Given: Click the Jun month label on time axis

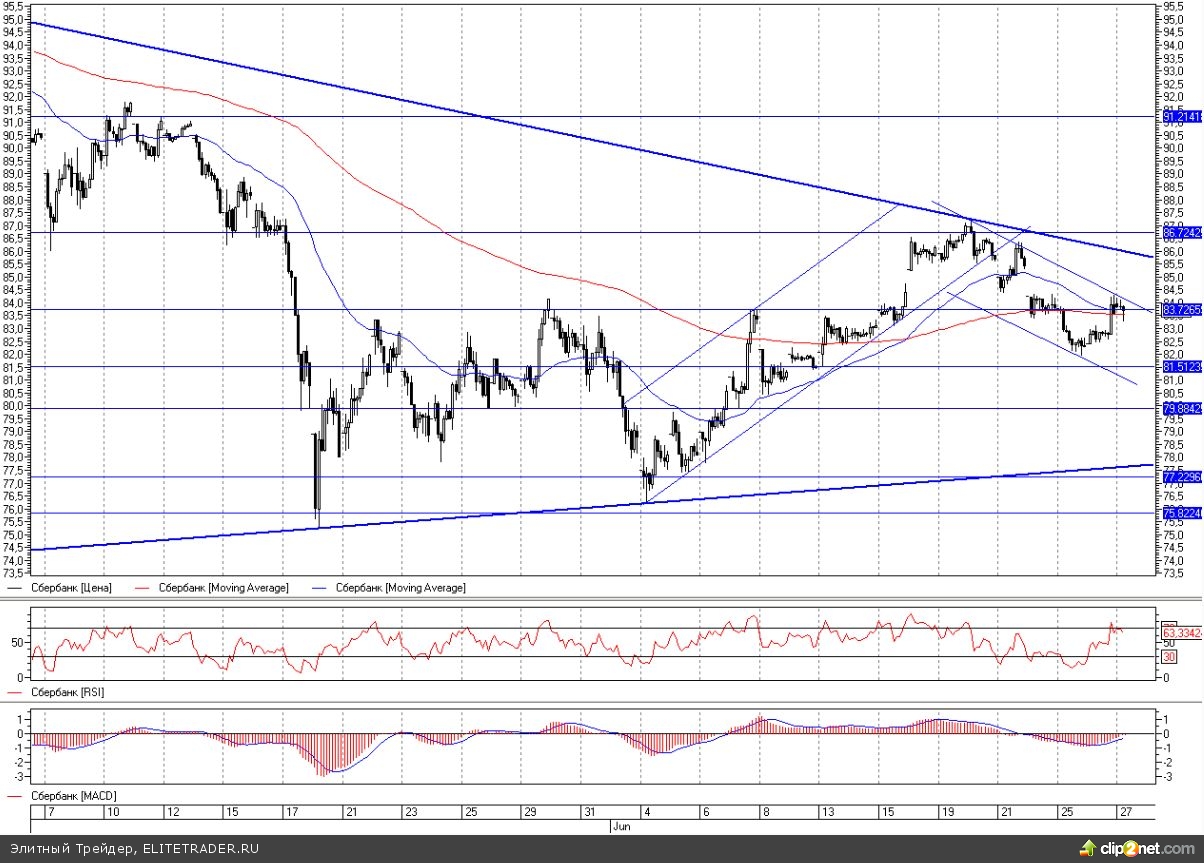Looking at the screenshot, I should click(619, 827).
